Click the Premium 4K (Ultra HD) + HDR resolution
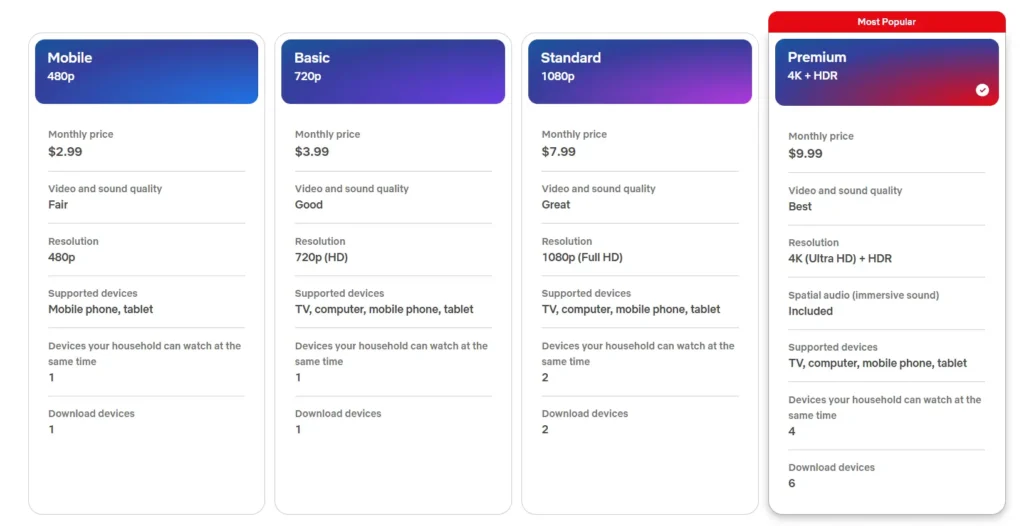 (840, 259)
